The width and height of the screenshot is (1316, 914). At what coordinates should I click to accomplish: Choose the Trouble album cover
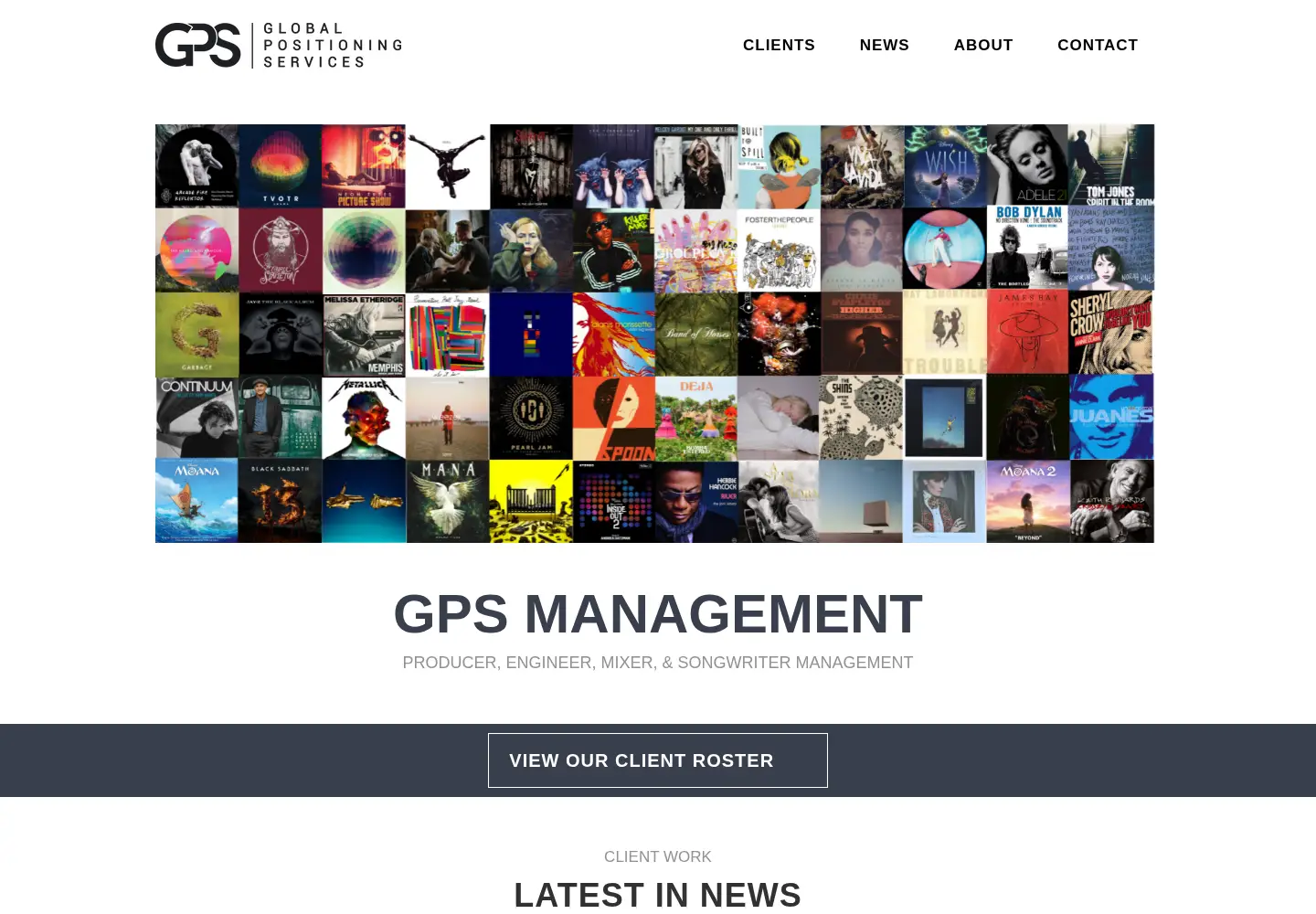945,334
